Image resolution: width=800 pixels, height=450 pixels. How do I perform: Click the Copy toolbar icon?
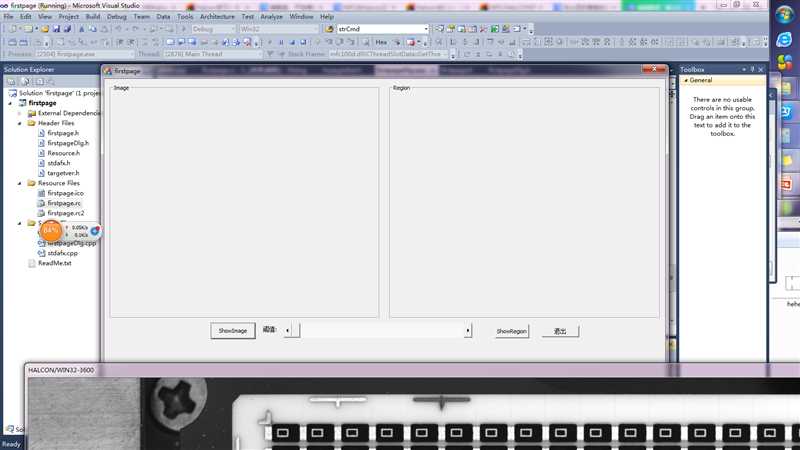92,29
